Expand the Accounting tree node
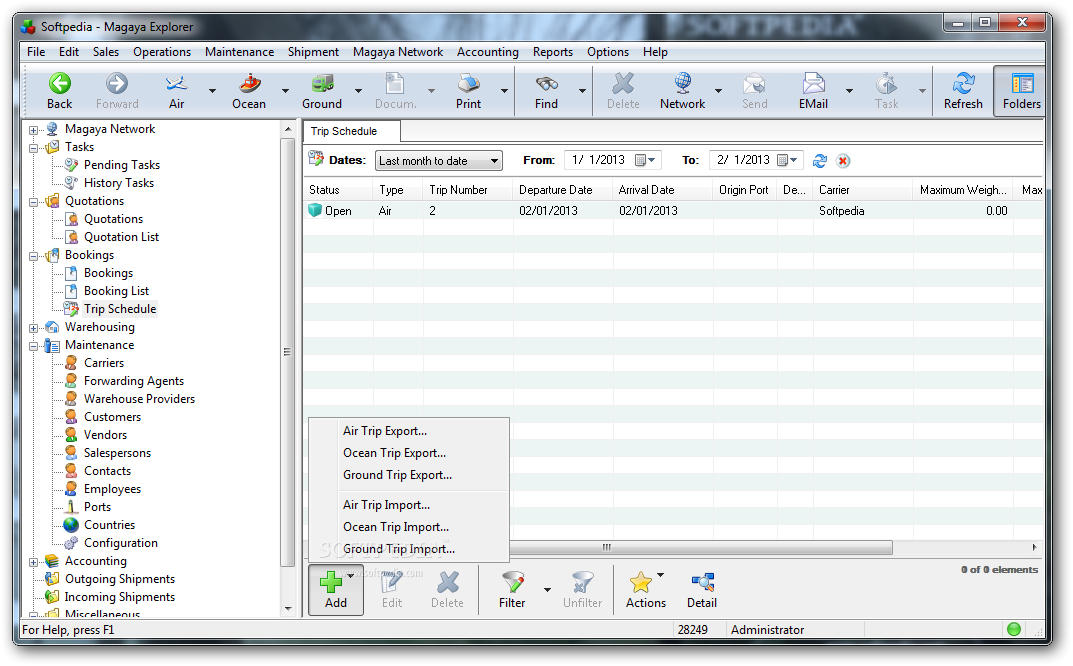 click(33, 562)
